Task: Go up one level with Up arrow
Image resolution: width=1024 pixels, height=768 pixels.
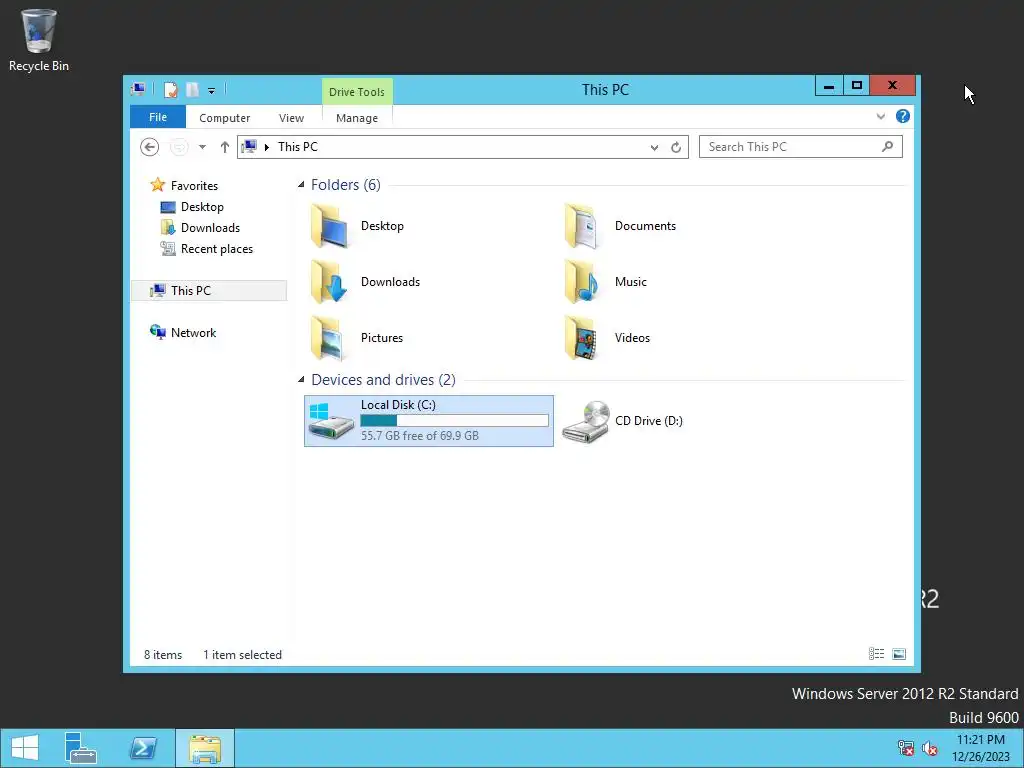Action: [x=225, y=147]
